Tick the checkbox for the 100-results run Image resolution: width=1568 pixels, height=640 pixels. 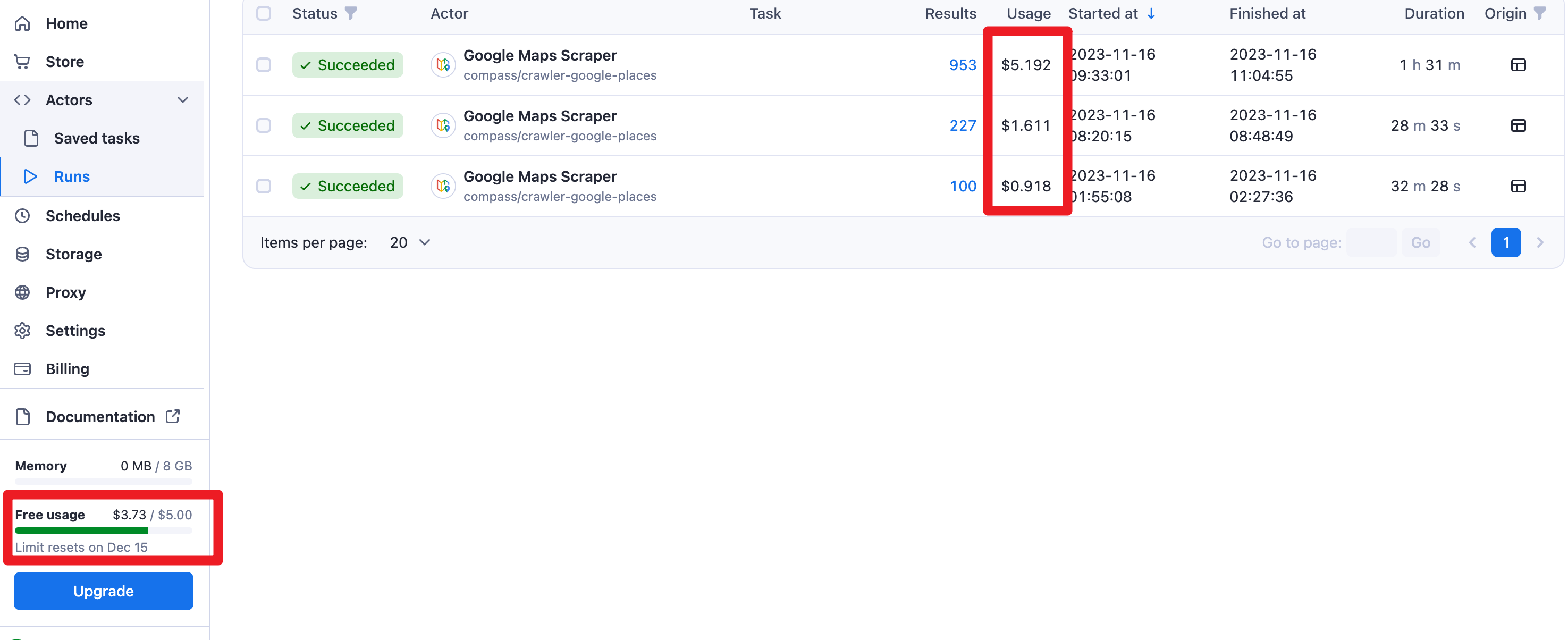(264, 187)
